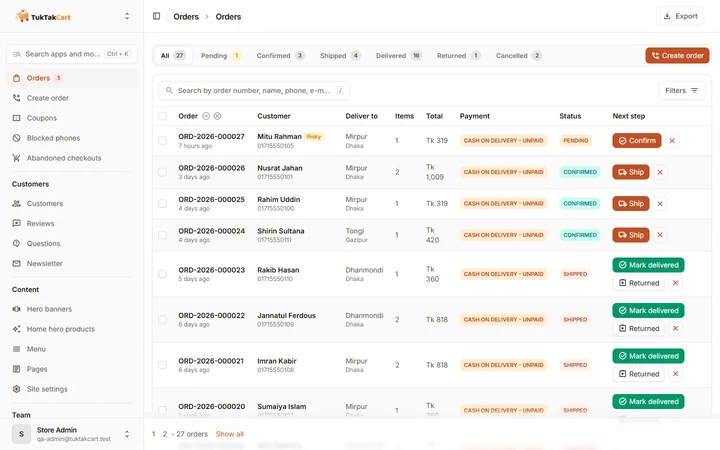
Task: Select order ORD-2026-000027 checkbox
Action: coord(163,141)
